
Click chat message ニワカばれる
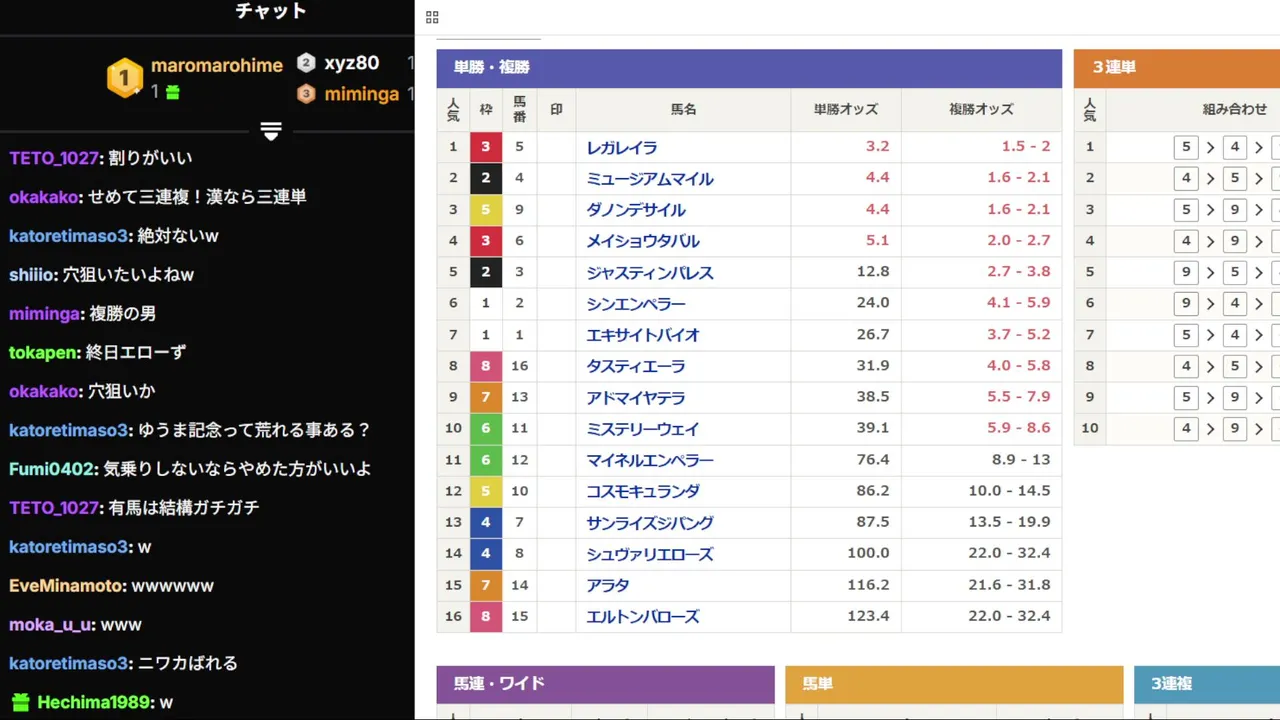point(187,664)
